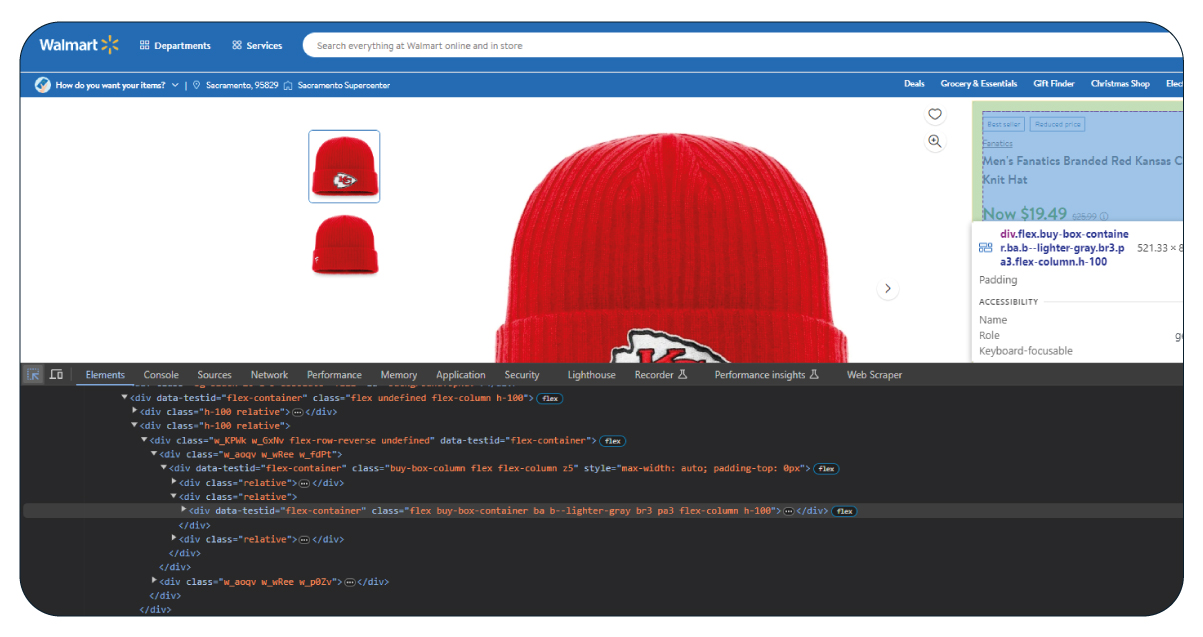
Task: Show the next product image with the arrow
Action: click(x=887, y=289)
